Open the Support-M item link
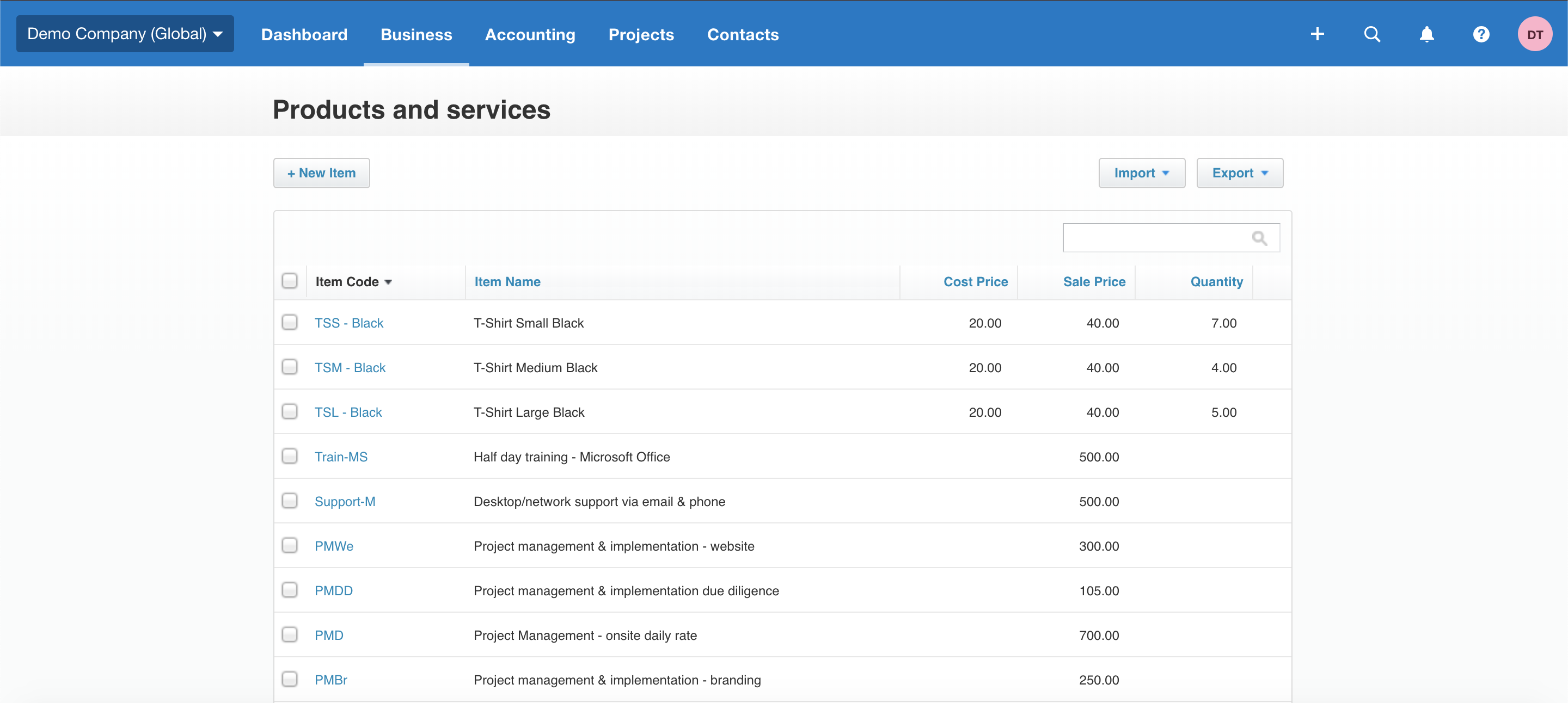Viewport: 1568px width, 703px height. pos(345,501)
